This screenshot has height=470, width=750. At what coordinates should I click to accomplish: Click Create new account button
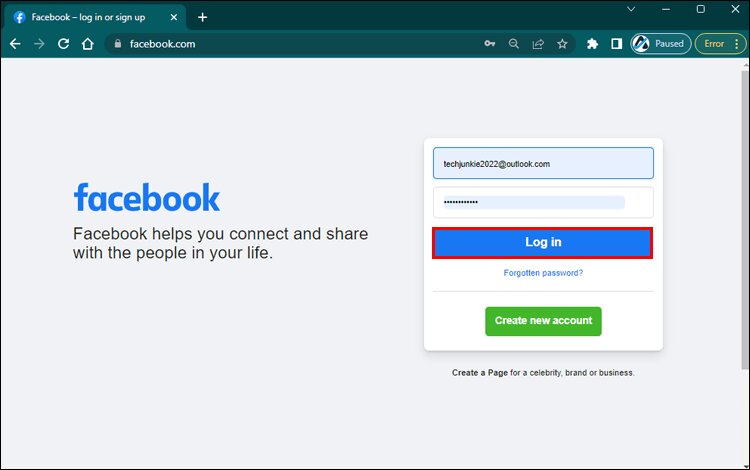point(543,321)
